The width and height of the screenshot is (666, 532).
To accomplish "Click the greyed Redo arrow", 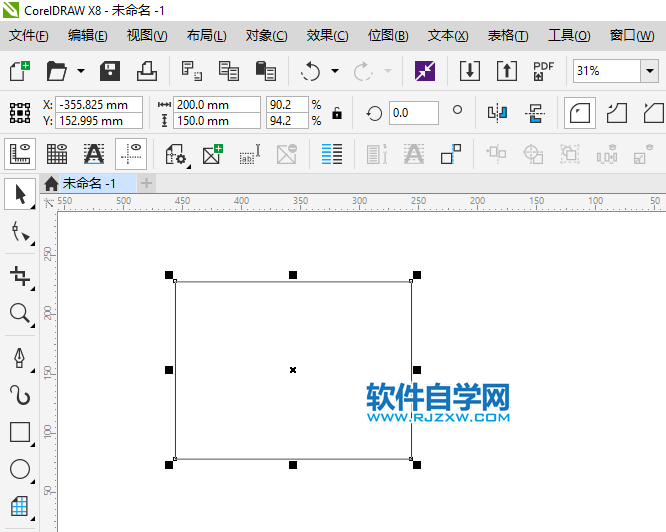I will click(x=363, y=71).
